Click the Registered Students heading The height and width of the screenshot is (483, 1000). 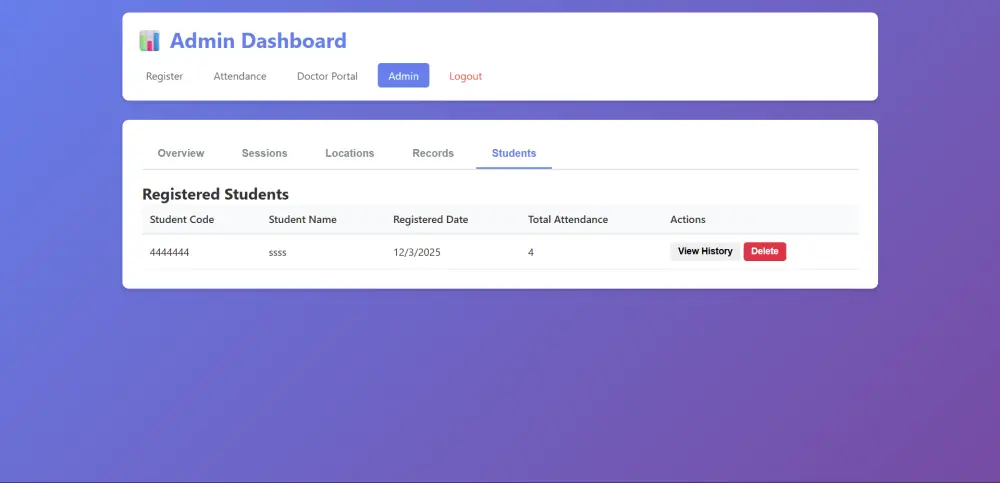tap(216, 194)
